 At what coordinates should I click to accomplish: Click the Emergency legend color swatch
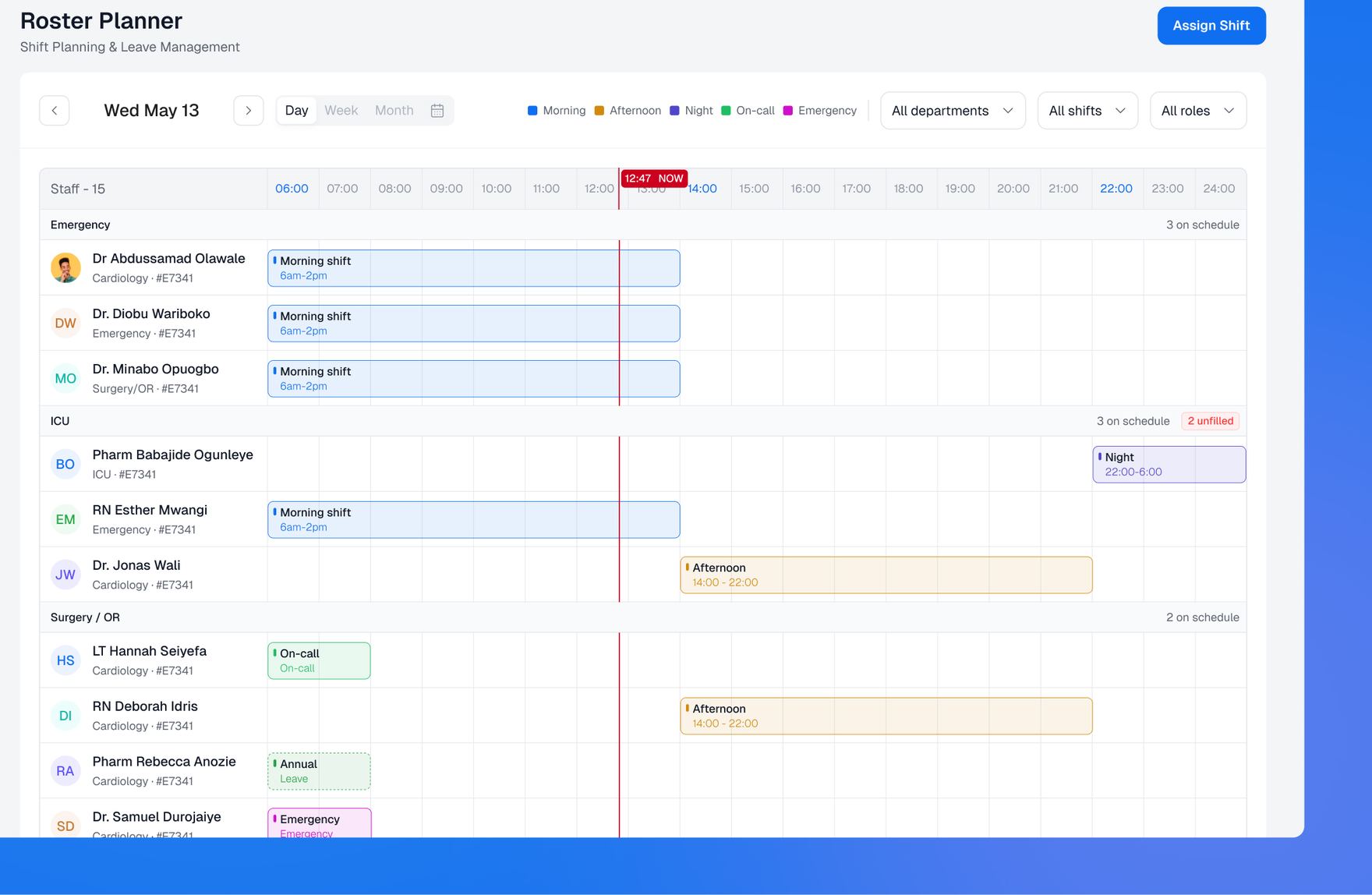click(788, 111)
